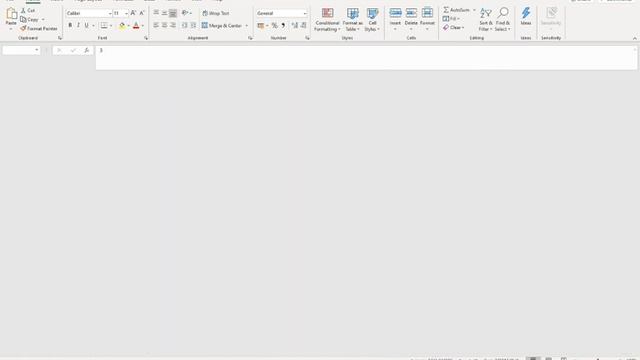The image size is (640, 360).
Task: Open Sort & Filter menu
Action: [x=485, y=19]
